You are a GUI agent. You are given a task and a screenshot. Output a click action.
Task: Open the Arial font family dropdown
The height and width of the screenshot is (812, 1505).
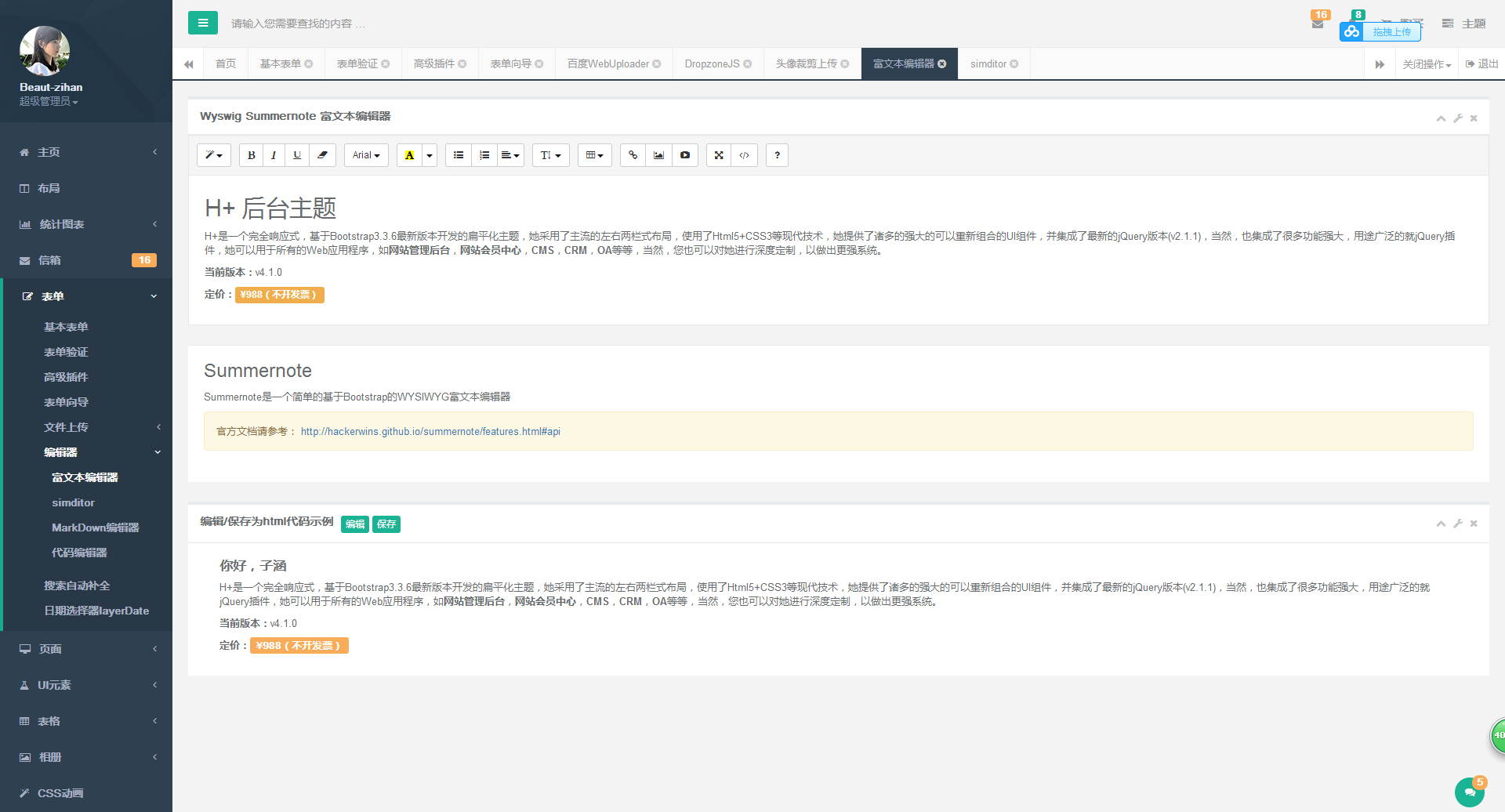(366, 155)
